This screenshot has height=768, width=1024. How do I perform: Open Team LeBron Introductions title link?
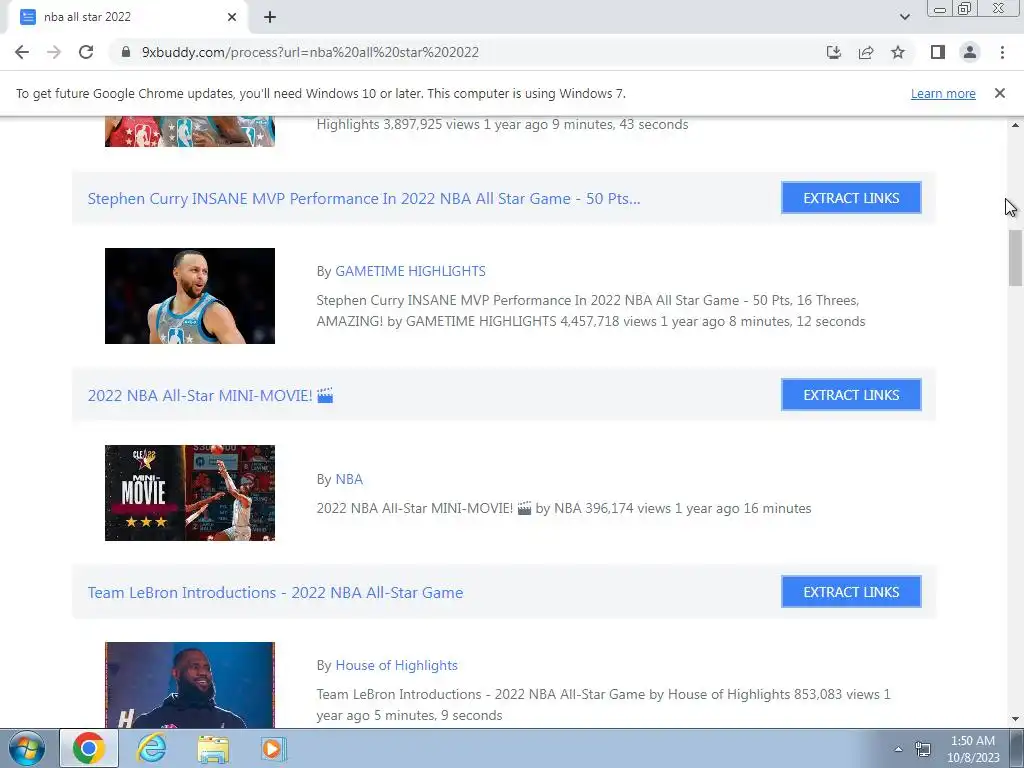pos(275,592)
